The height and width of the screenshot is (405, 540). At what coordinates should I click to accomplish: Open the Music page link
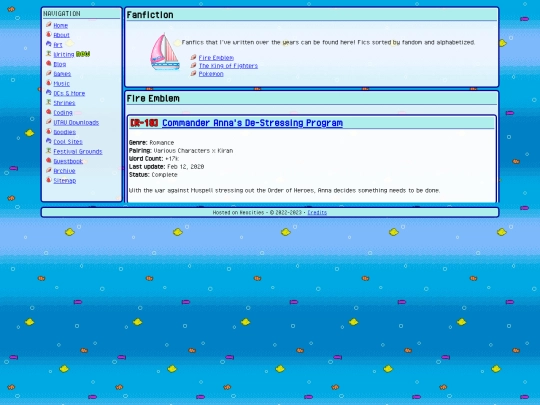(62, 84)
